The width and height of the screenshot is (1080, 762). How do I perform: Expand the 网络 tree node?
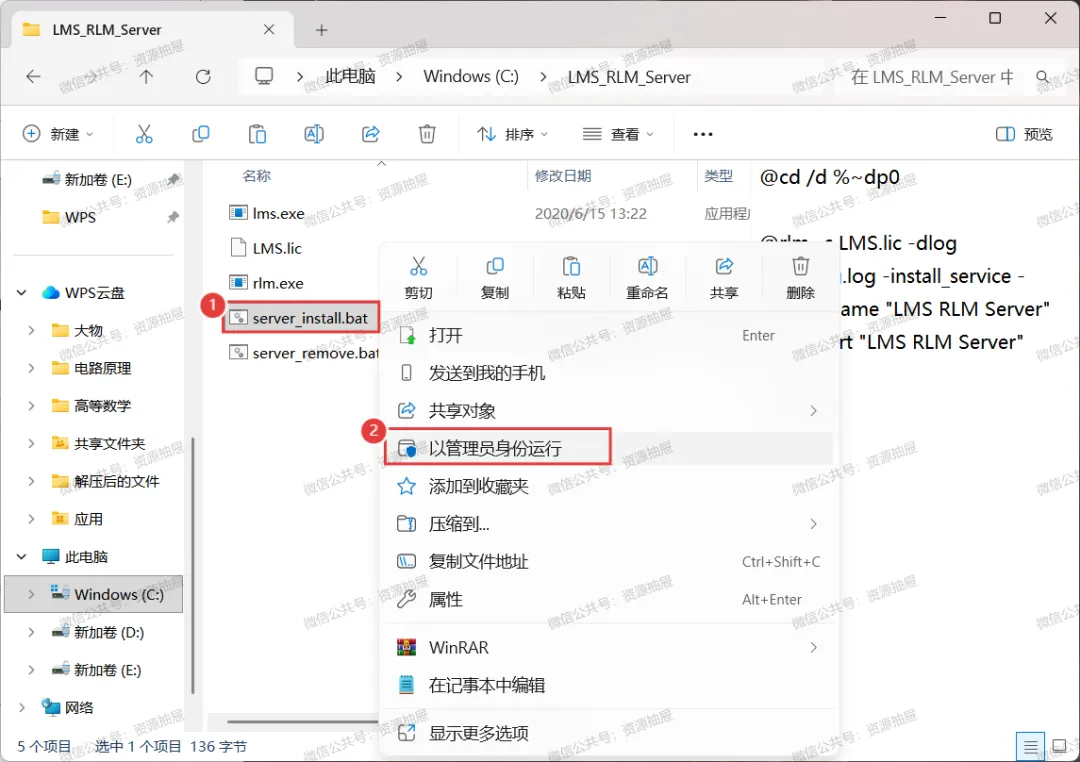tap(21, 708)
